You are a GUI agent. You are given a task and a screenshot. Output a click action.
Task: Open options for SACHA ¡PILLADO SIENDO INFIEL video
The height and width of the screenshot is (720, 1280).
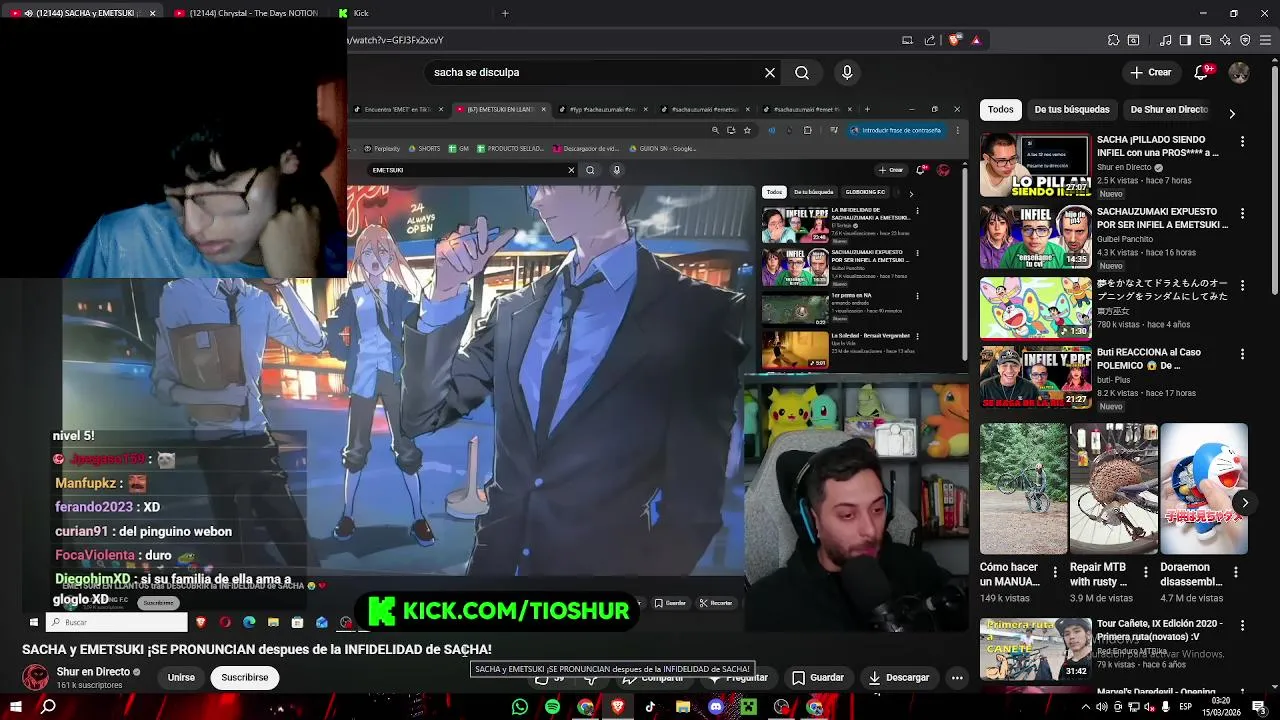tap(1242, 142)
